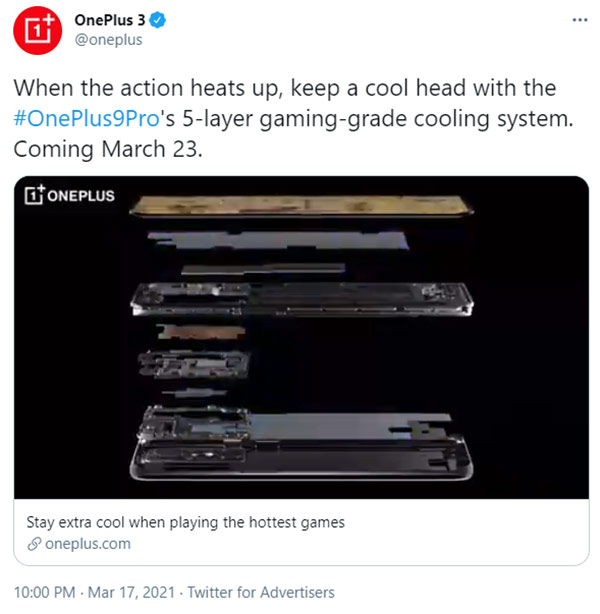Click the Mar 17, 2021 date
This screenshot has height=614, width=600.
click(x=131, y=592)
